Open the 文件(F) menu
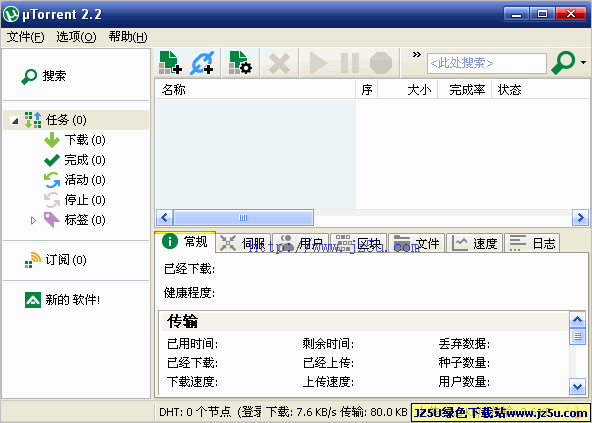 25,37
